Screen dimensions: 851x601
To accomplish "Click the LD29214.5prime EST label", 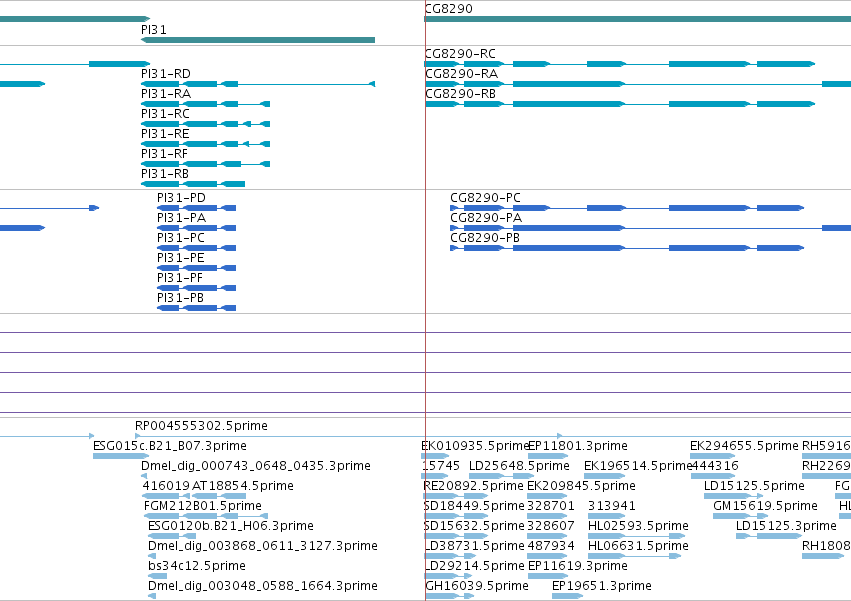I will 474,566.
